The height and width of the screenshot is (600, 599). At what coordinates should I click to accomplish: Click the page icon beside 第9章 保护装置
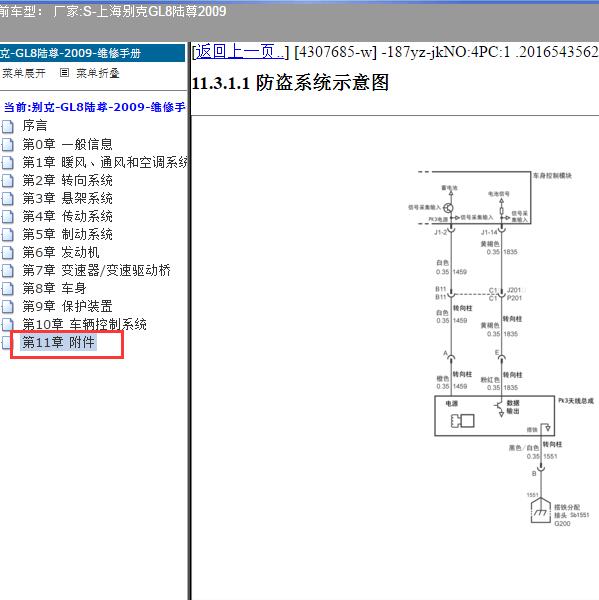pos(7,307)
